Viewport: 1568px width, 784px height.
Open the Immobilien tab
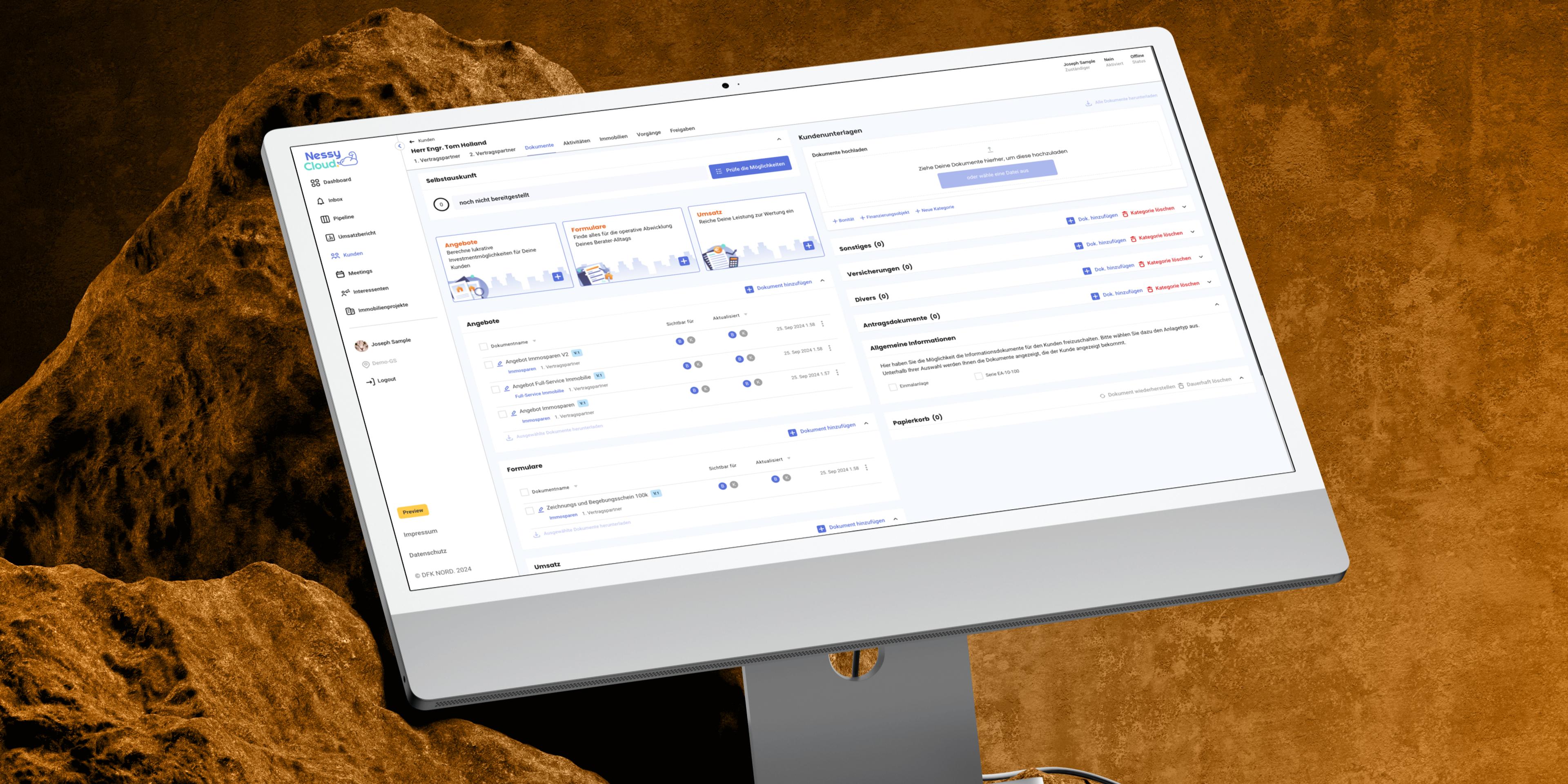point(613,138)
